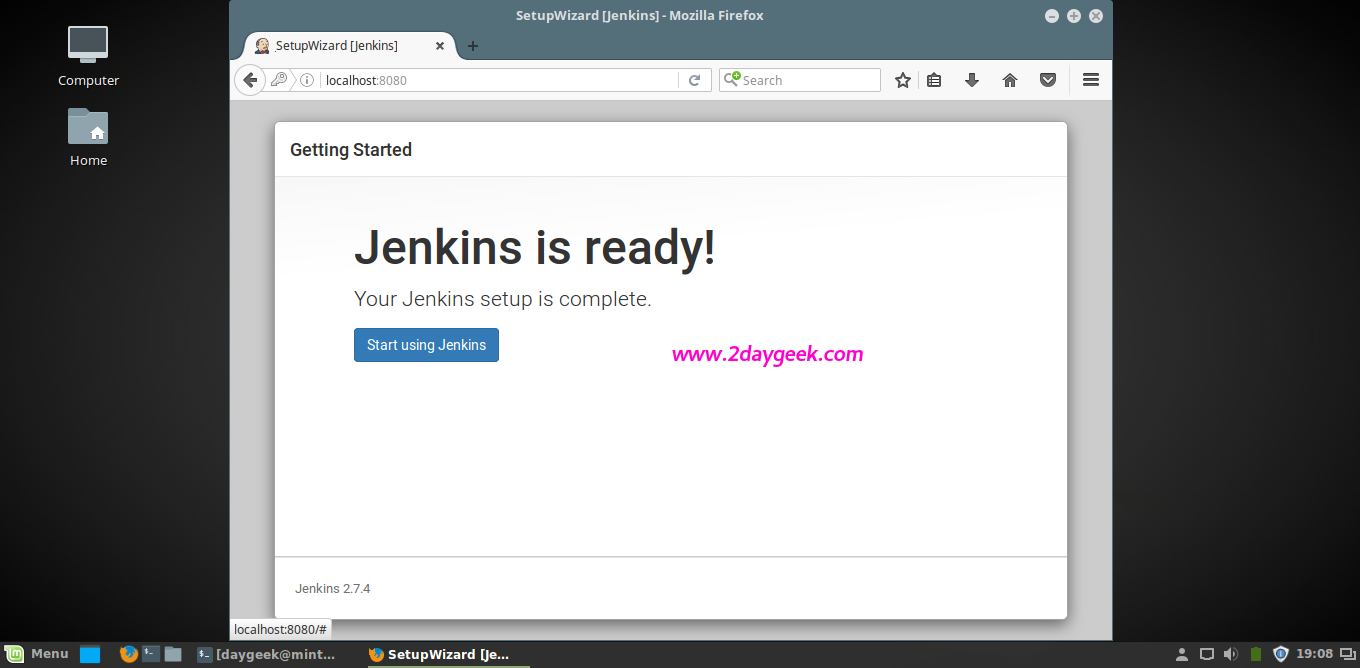Open a new tab with plus button
1360x668 pixels.
(x=473, y=46)
